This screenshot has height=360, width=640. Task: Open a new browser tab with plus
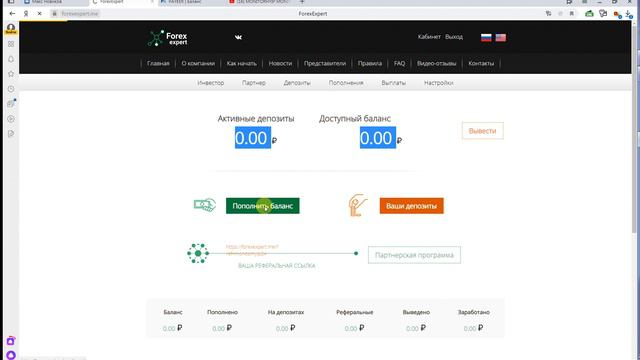(302, 2)
